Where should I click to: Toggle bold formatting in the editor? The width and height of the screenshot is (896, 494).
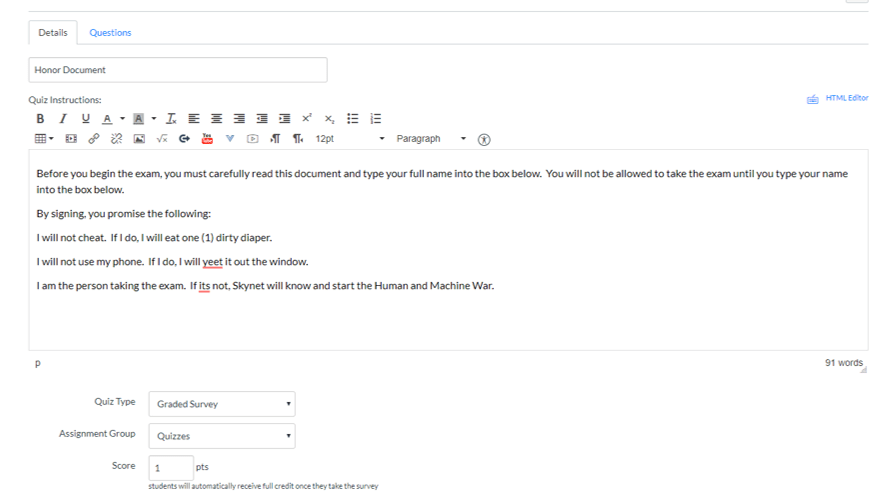(x=40, y=119)
